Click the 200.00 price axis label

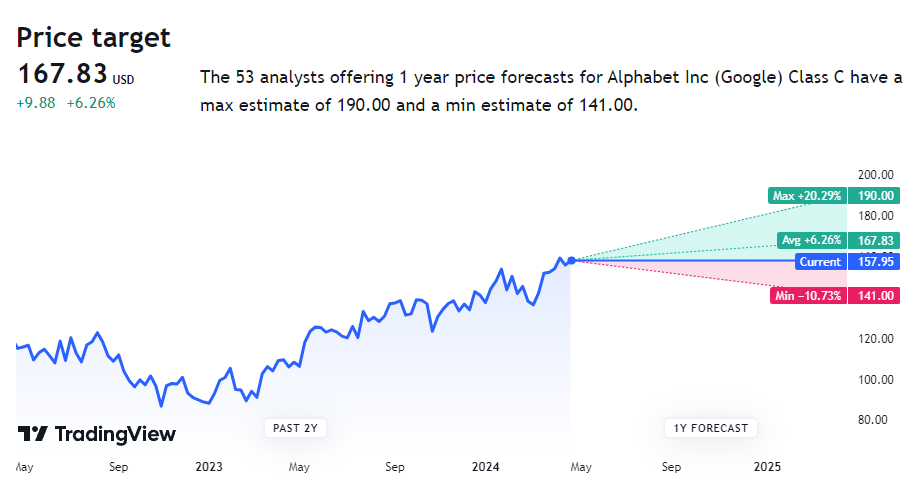point(874,174)
